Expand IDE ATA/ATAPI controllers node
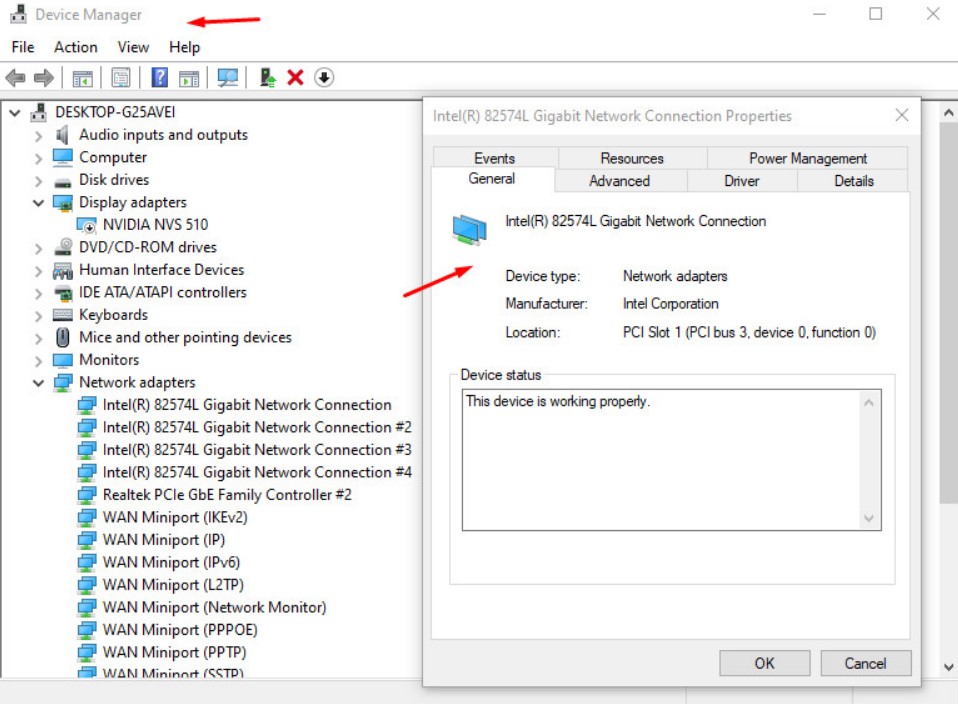 38,293
